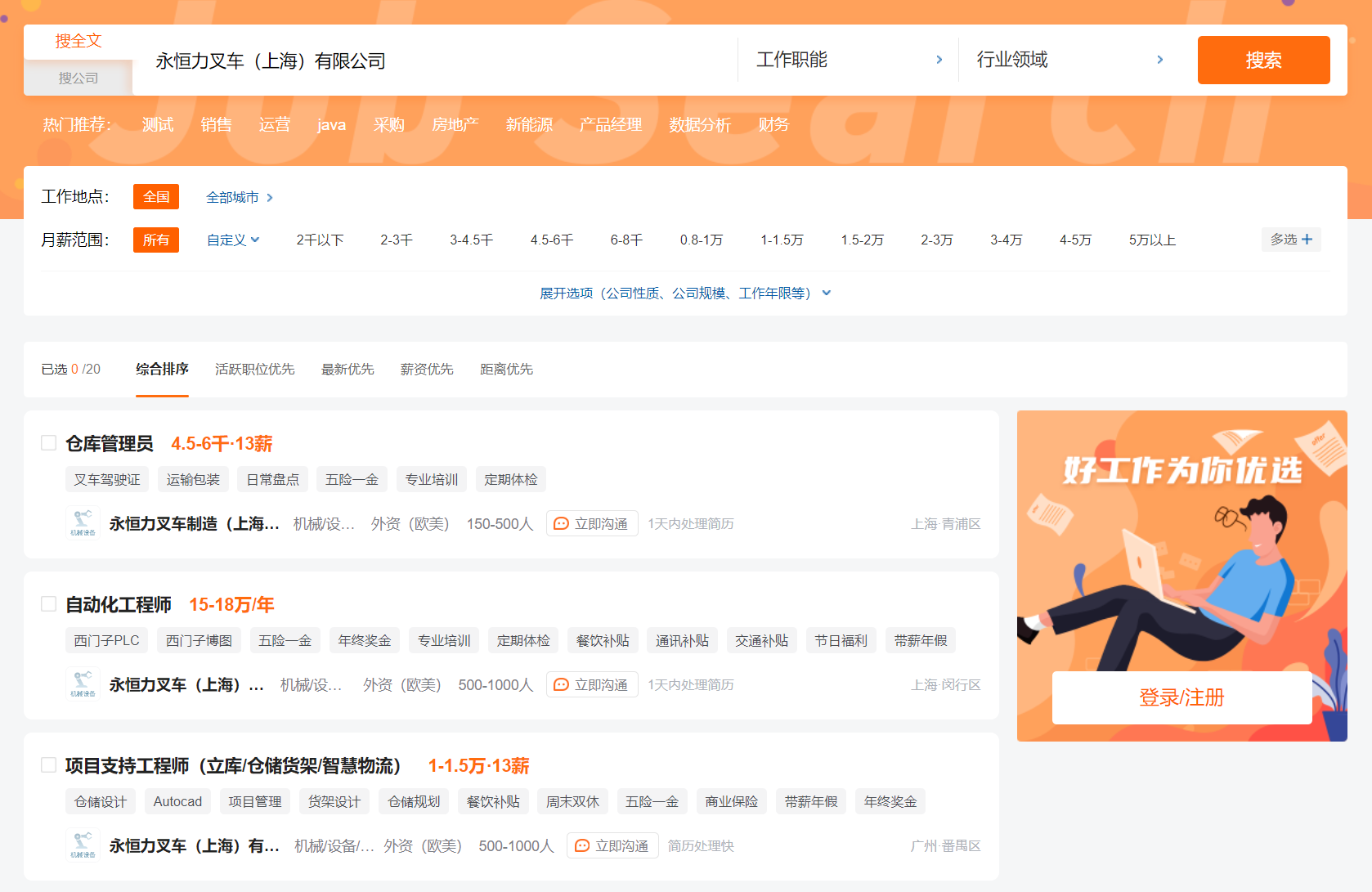Sort by 最新优先

coord(347,369)
